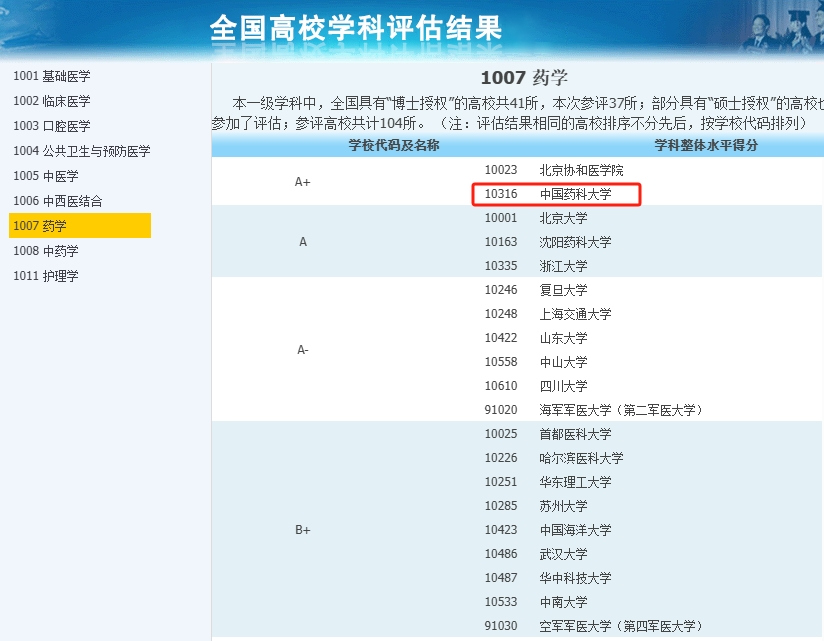The width and height of the screenshot is (824, 641).
Task: Click the 上海交通大学 entry
Action: pyautogui.click(x=575, y=314)
